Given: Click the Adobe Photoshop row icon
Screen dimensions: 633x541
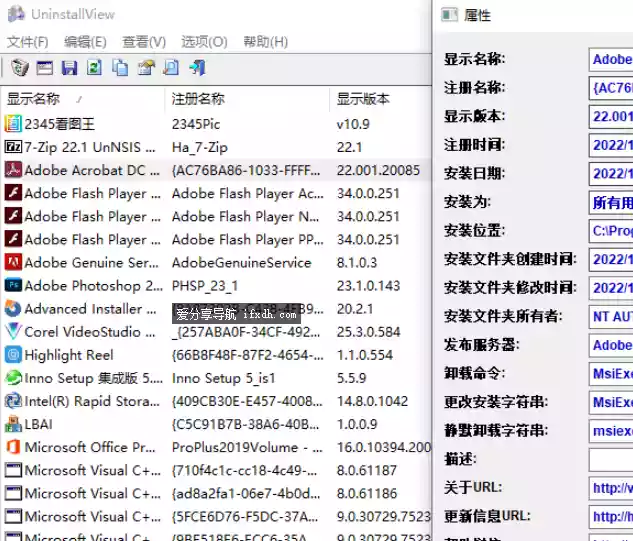Looking at the screenshot, I should tap(13, 285).
